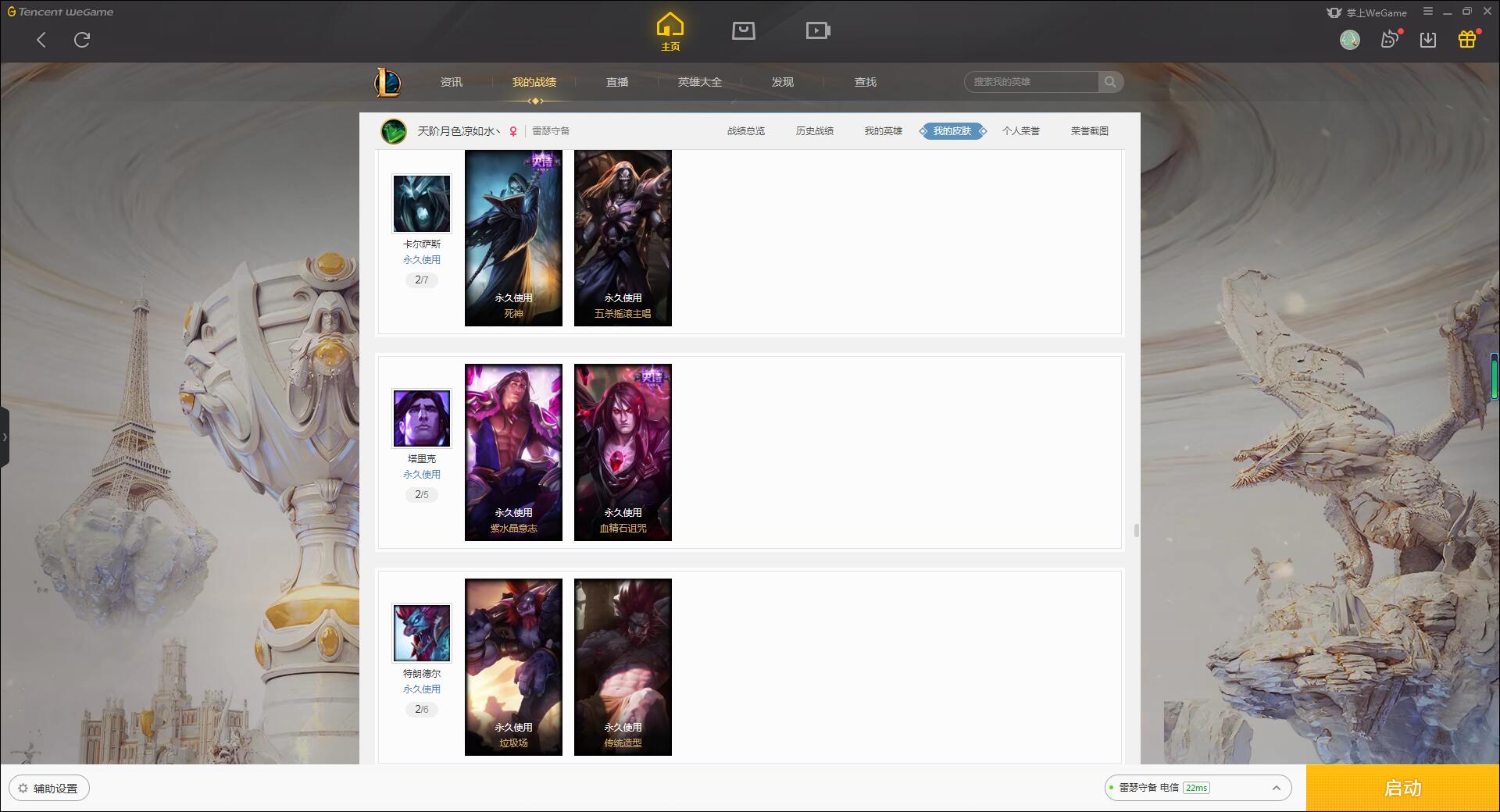Open 辅助设置 settings button
1500x812 pixels.
pos(49,789)
